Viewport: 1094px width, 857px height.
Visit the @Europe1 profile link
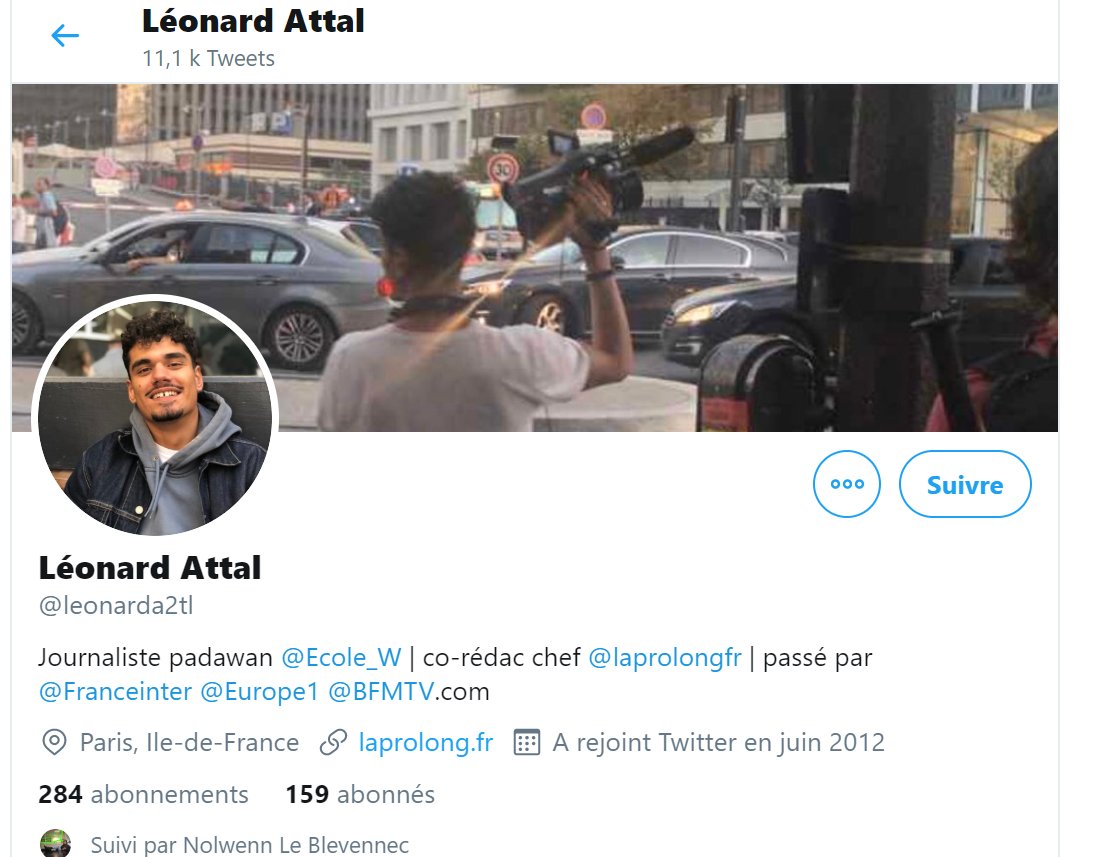(259, 692)
